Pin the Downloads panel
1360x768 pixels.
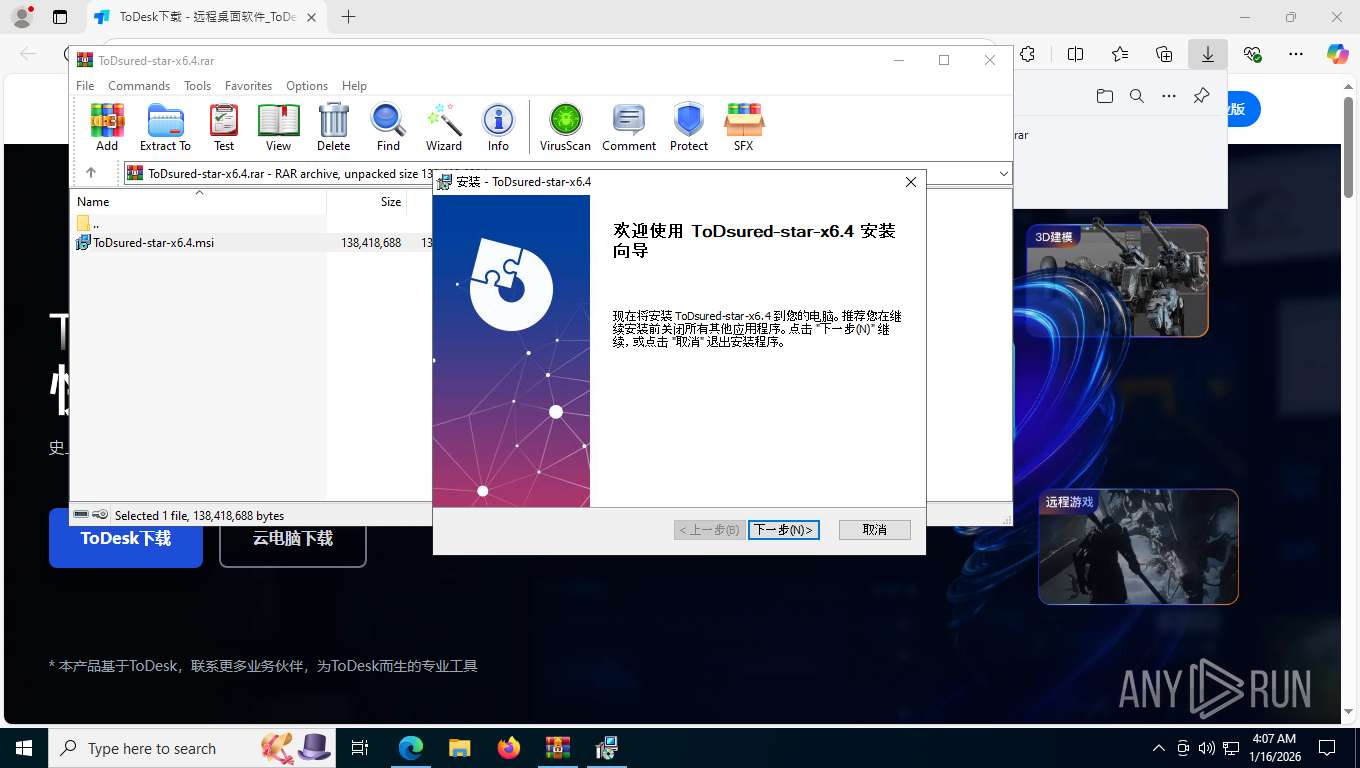coord(1201,96)
